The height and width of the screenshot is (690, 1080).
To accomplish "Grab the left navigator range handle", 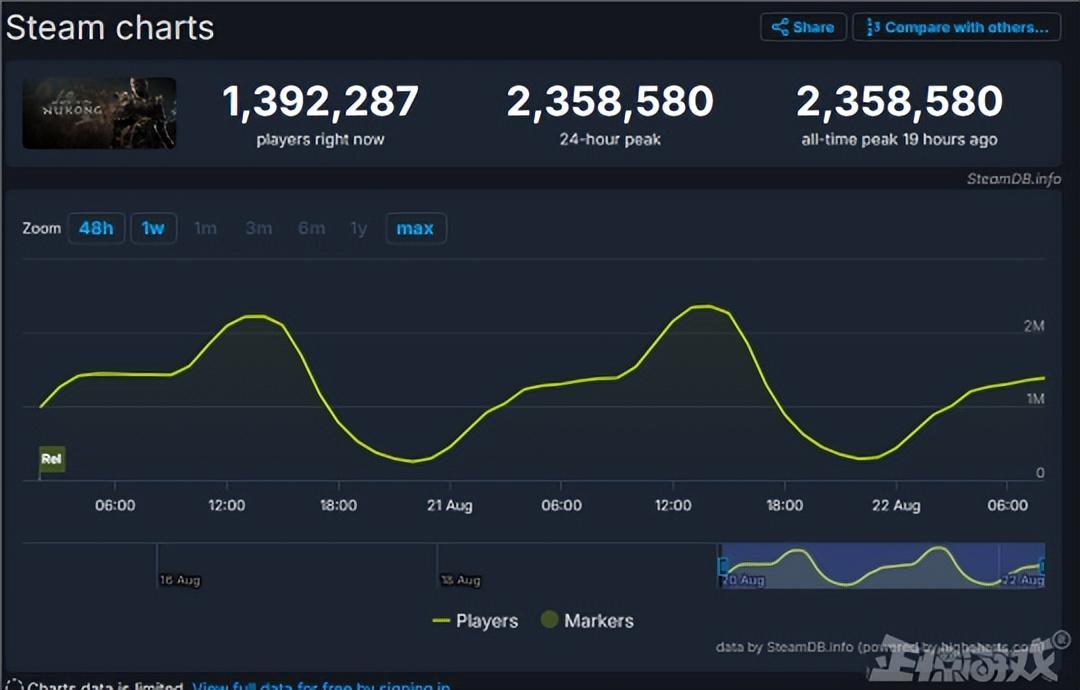I will (721, 566).
